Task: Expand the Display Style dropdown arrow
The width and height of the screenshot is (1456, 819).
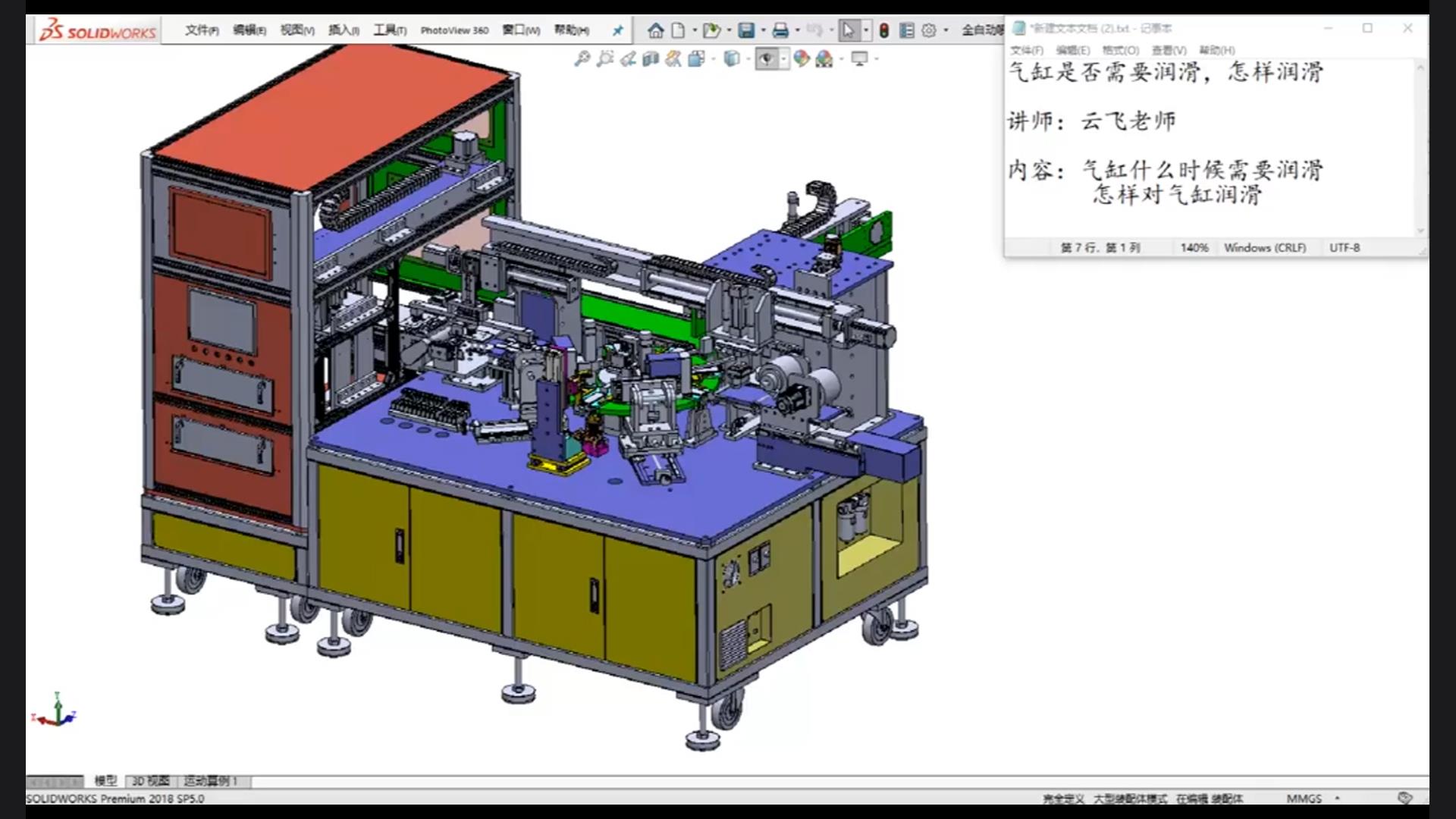Action: coord(748,58)
